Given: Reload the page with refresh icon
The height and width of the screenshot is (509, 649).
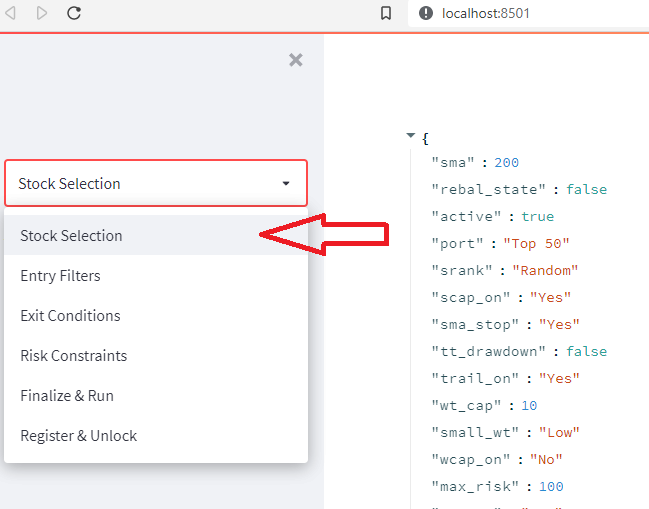Looking at the screenshot, I should [74, 13].
